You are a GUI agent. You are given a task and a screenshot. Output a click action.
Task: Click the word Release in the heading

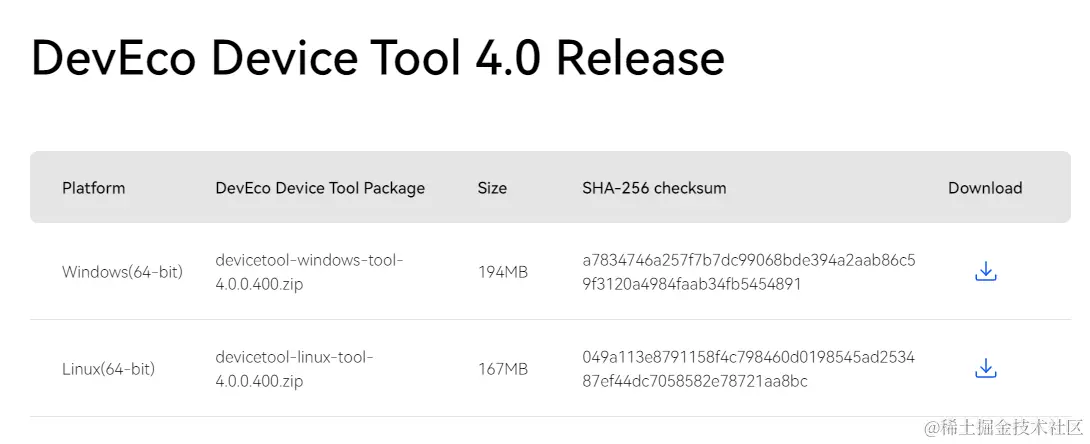640,58
